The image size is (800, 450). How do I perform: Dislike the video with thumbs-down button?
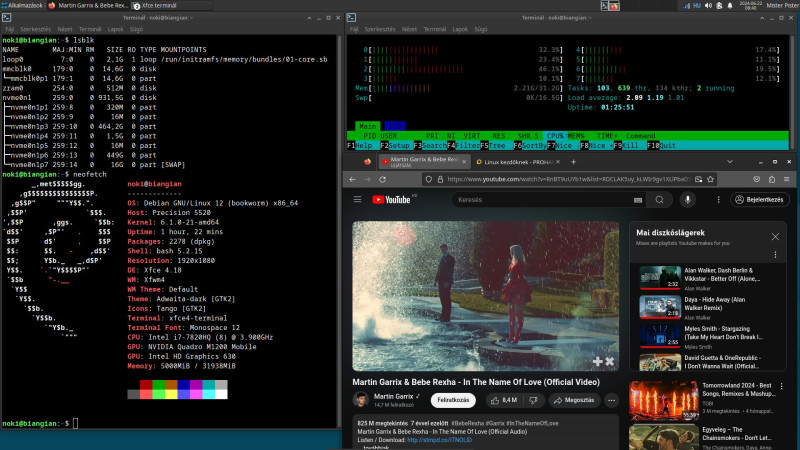pyautogui.click(x=533, y=401)
